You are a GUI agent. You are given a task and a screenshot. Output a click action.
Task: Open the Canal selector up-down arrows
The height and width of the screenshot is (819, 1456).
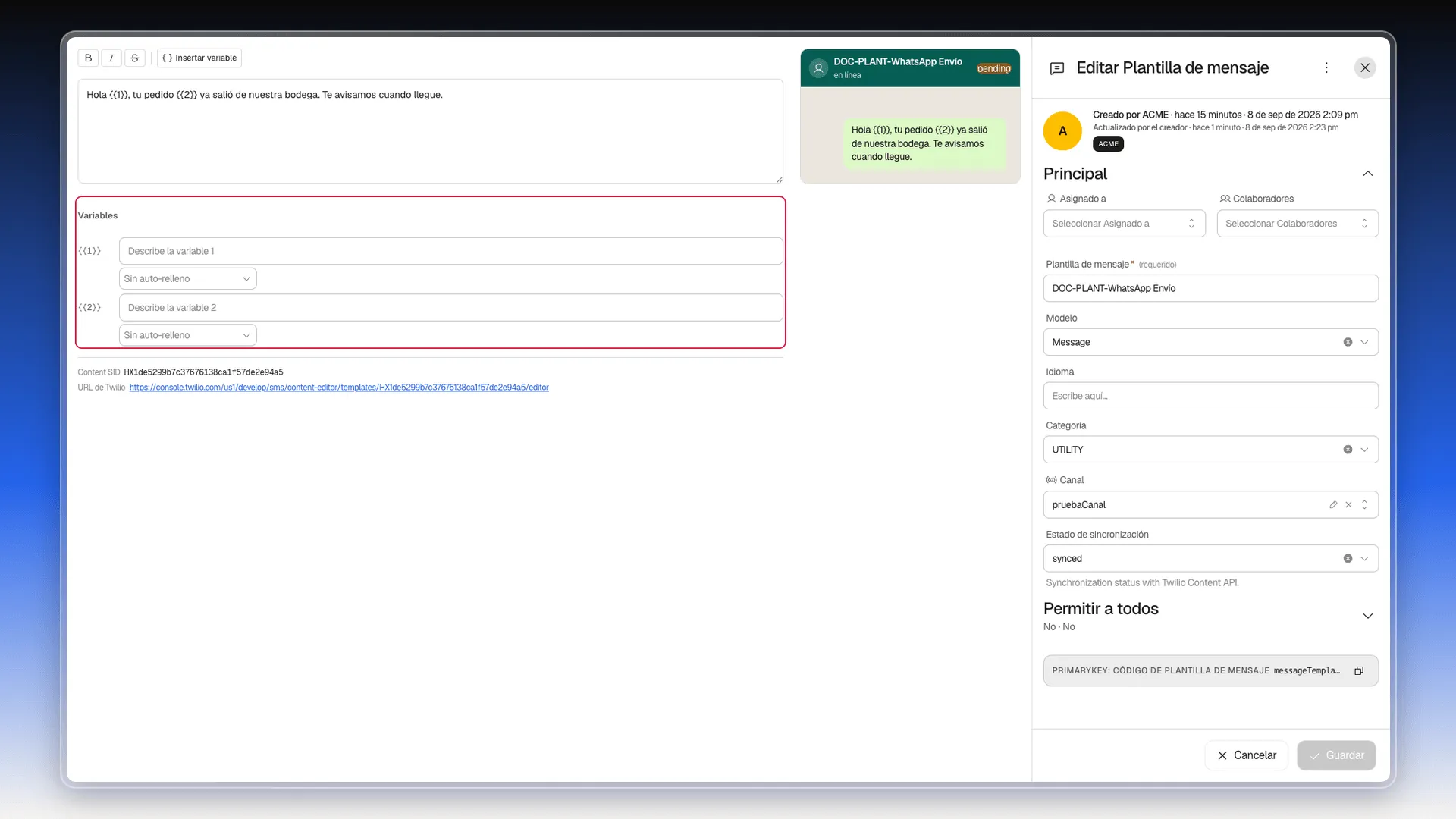(x=1364, y=505)
